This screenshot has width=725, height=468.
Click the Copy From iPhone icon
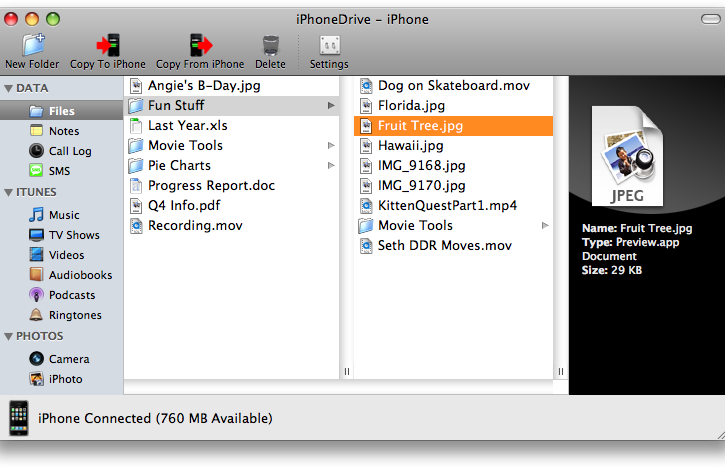[x=201, y=45]
